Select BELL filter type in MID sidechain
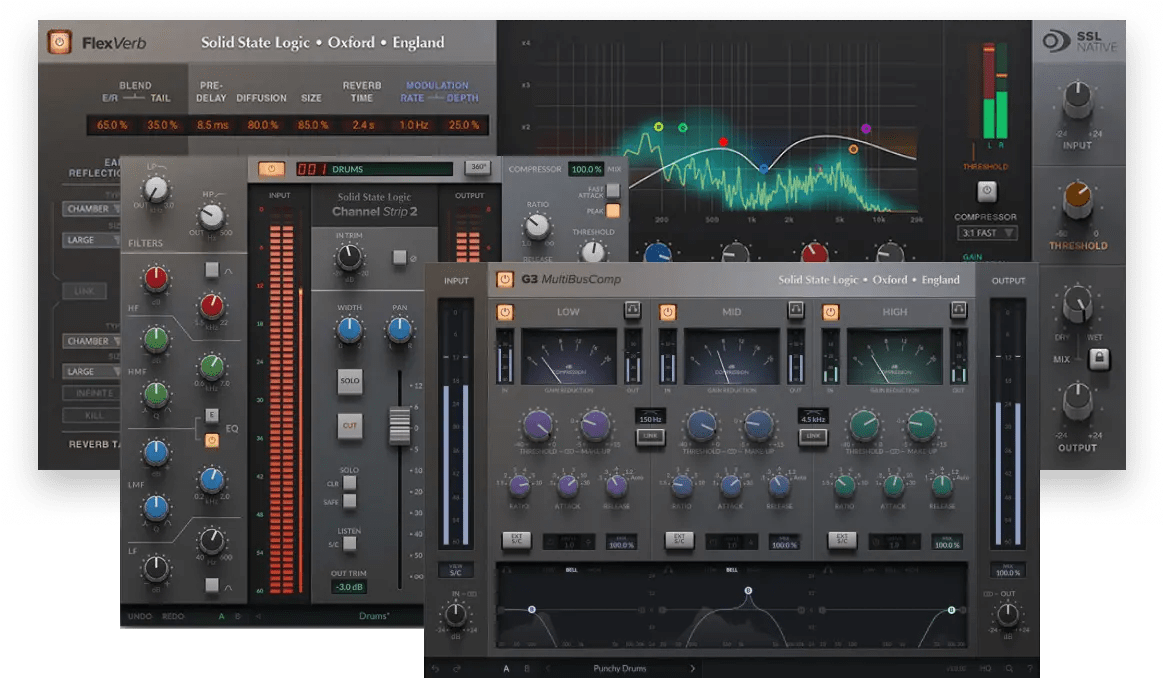This screenshot has width=1163, height=678. 732,570
